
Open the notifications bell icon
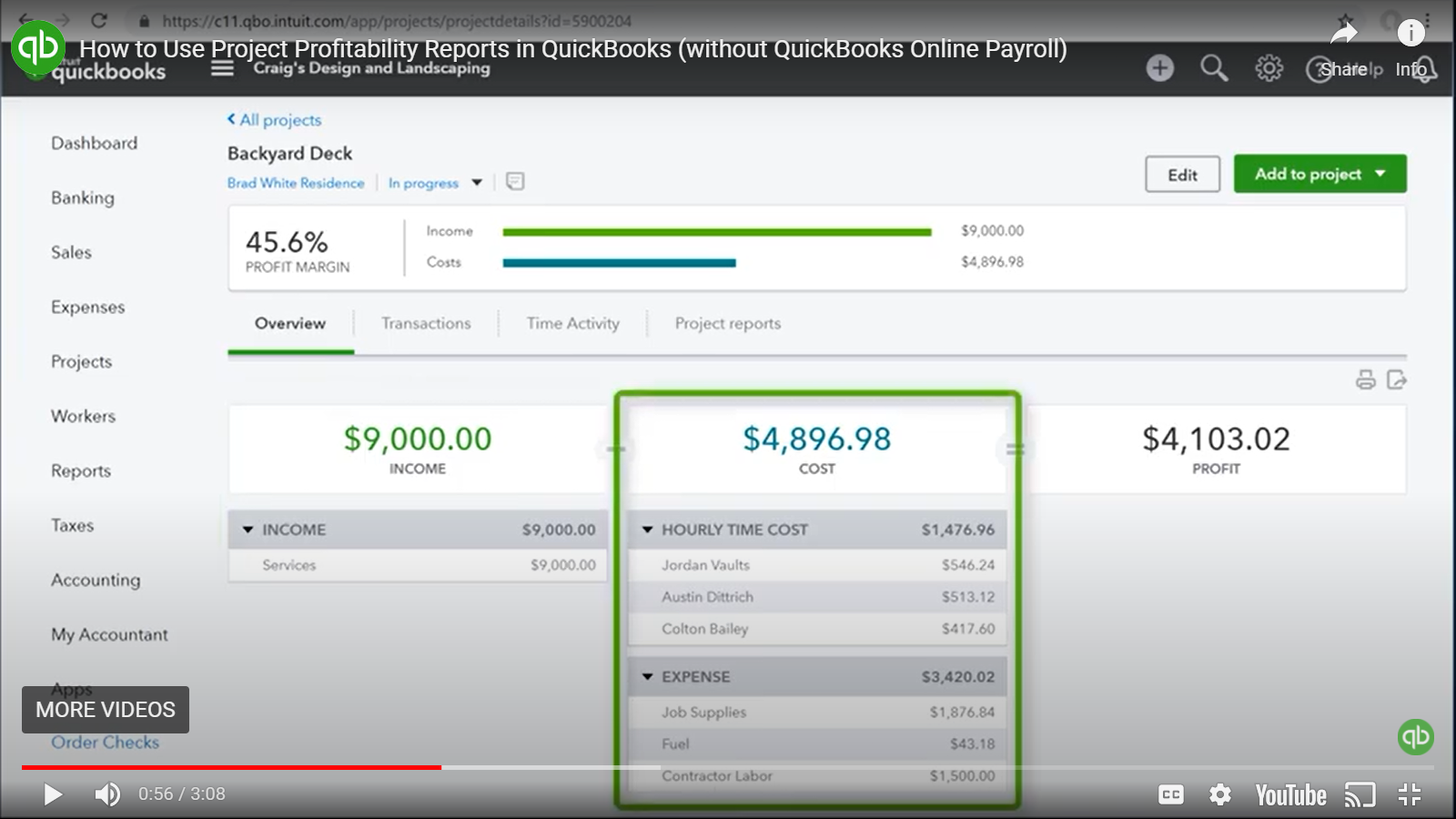point(1421,69)
